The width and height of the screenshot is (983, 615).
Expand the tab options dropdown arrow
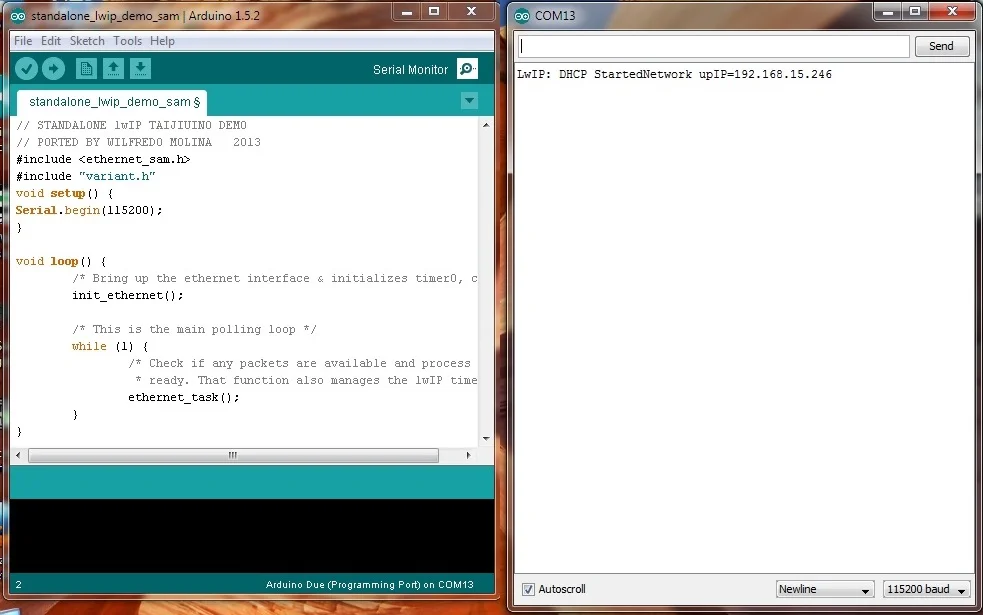click(469, 101)
